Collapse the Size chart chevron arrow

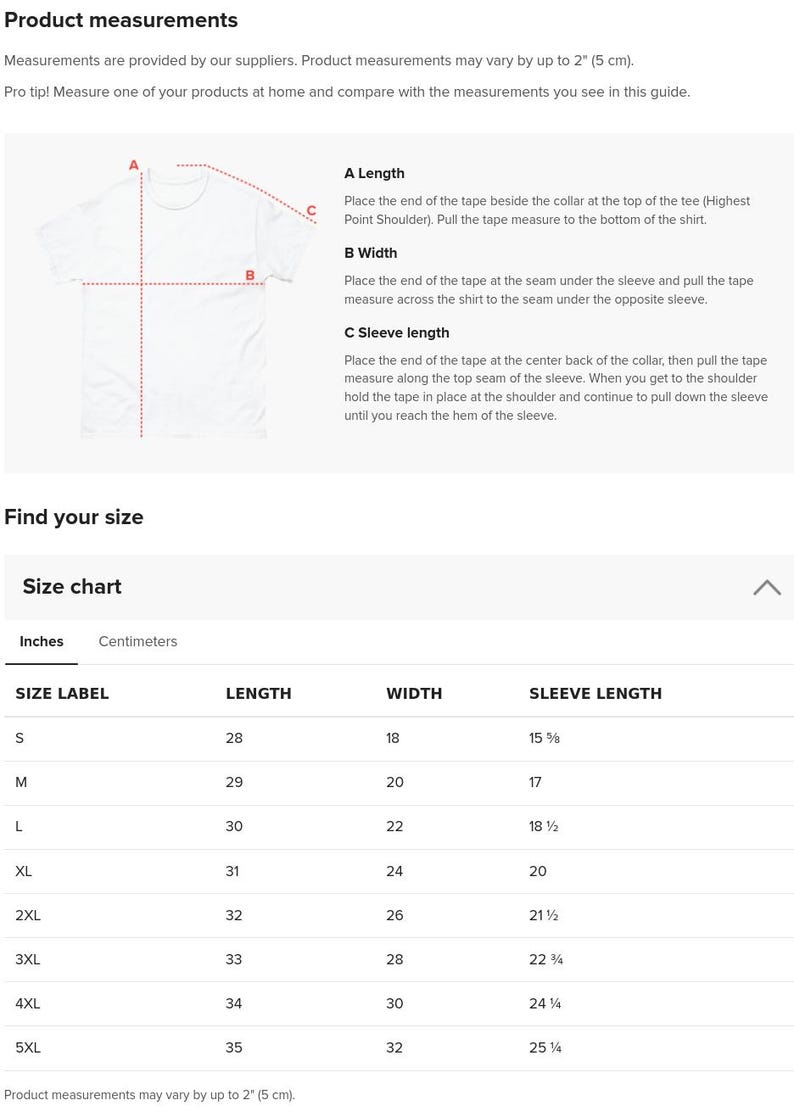coord(767,587)
